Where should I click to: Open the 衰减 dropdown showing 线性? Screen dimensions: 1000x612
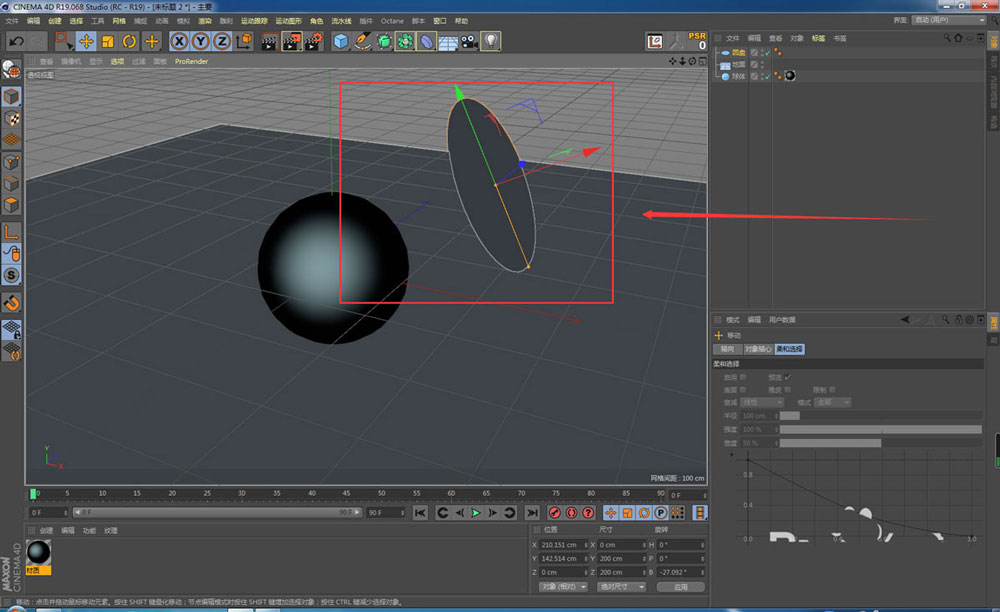[762, 403]
